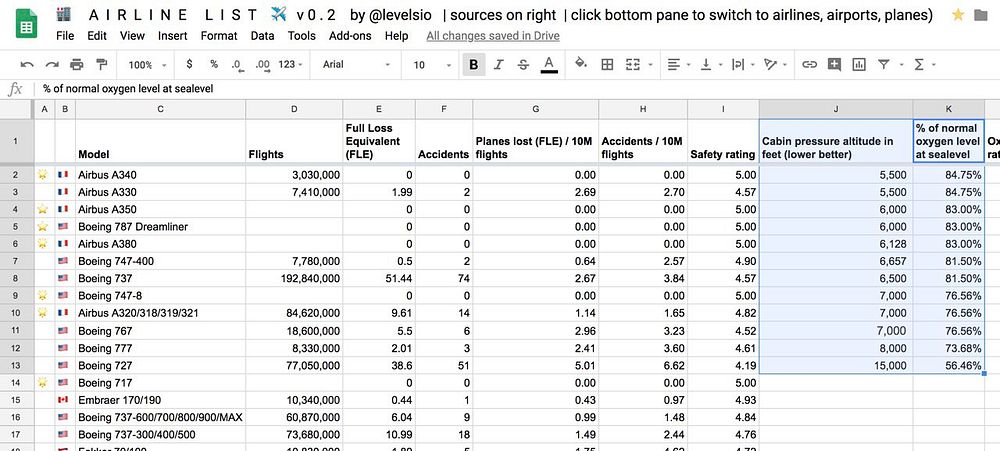The width and height of the screenshot is (1000, 451).
Task: Print the spreadsheet
Action: coord(77,64)
